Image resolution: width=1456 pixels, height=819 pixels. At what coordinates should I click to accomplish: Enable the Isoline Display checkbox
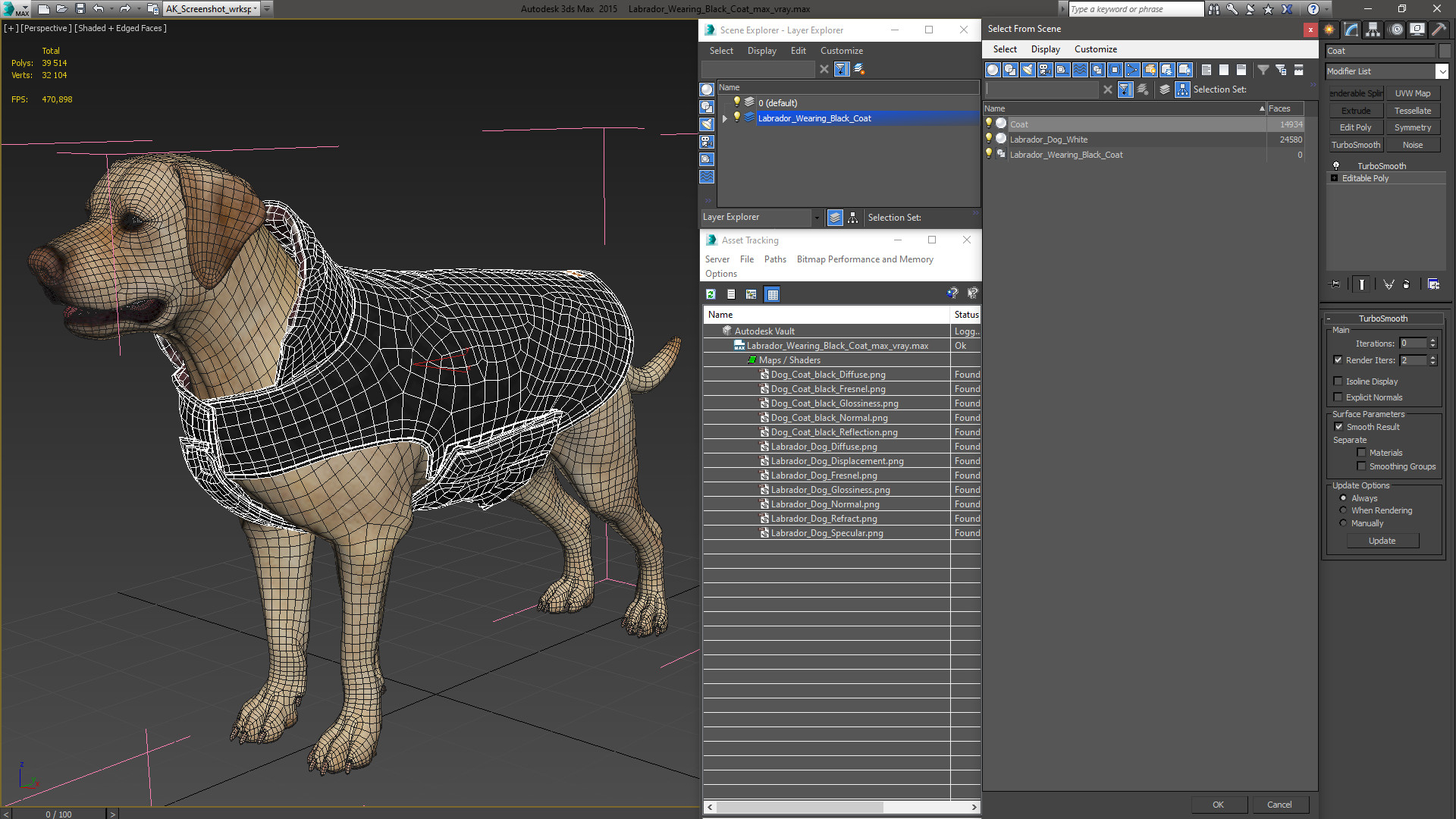(x=1338, y=381)
